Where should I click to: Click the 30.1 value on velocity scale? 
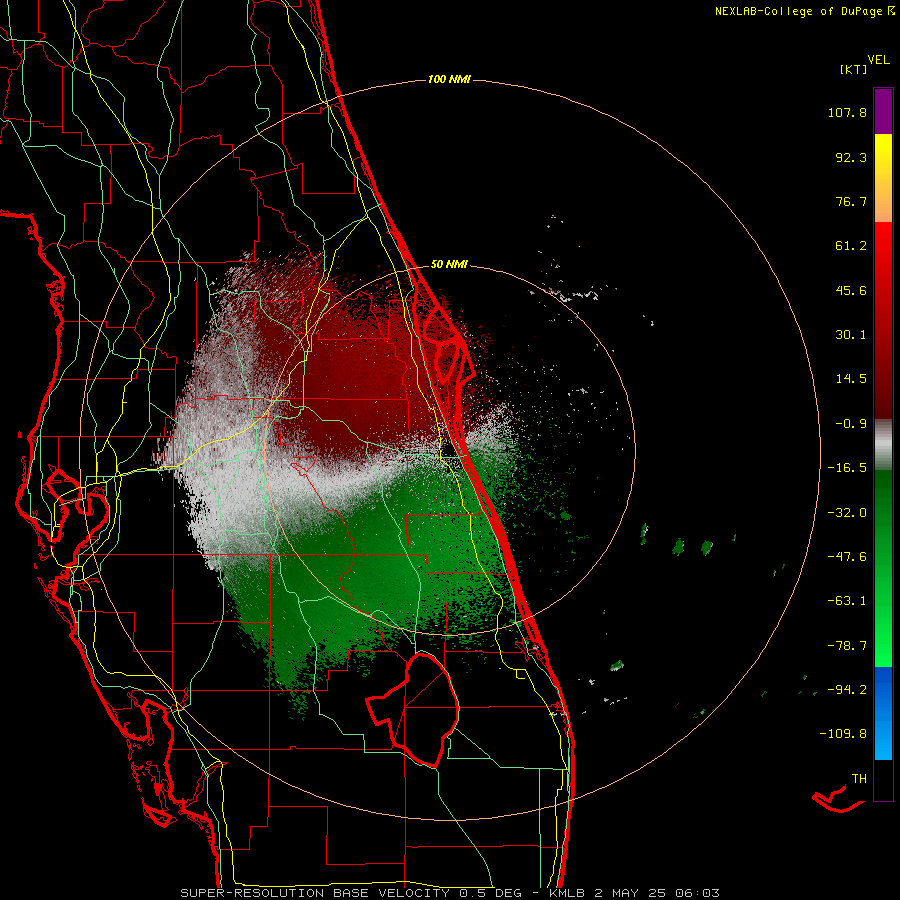click(x=851, y=335)
